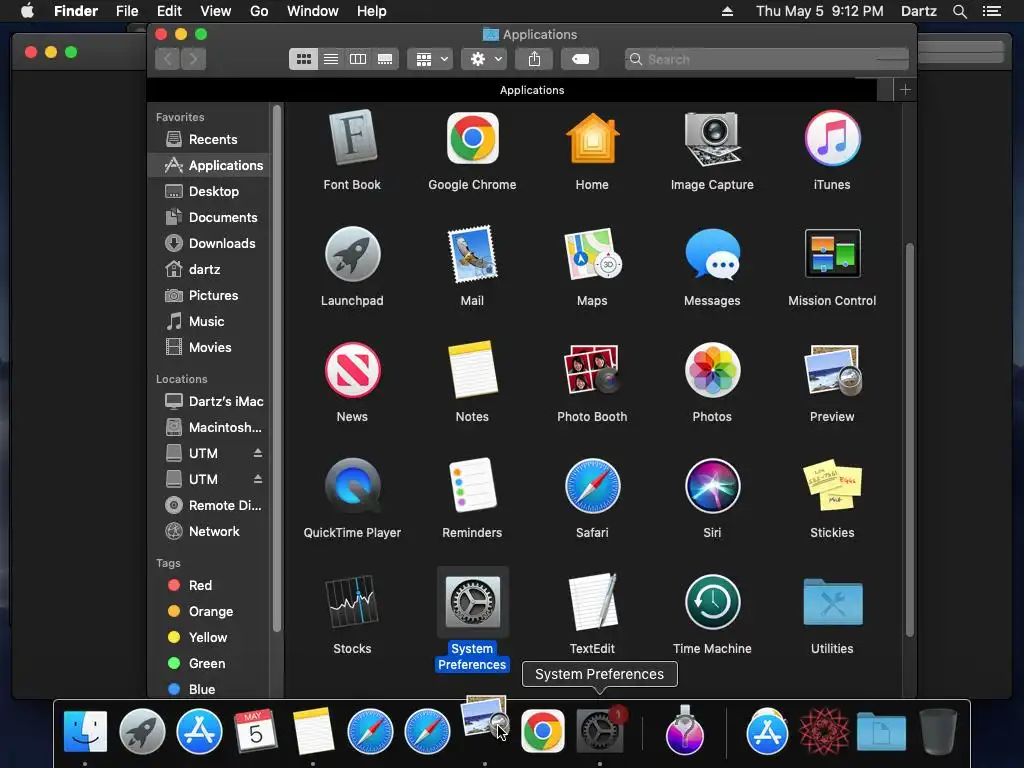Select the Safari app in Applications folder
This screenshot has width=1024, height=768.
pos(592,486)
